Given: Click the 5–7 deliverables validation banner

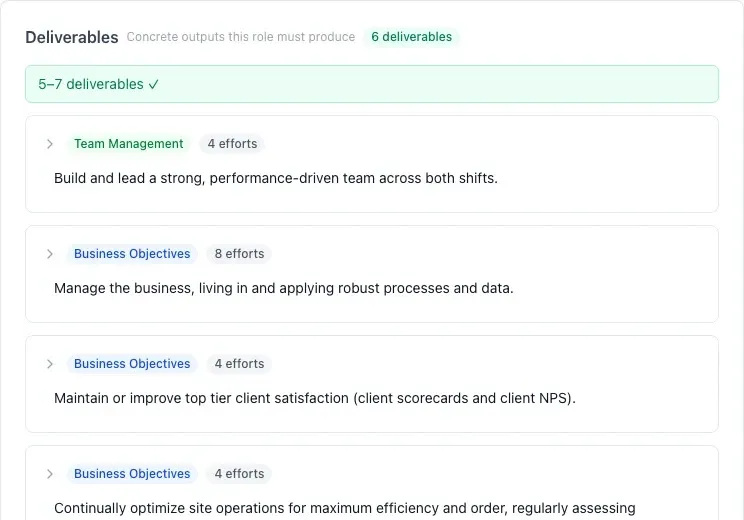Looking at the screenshot, I should (x=372, y=84).
